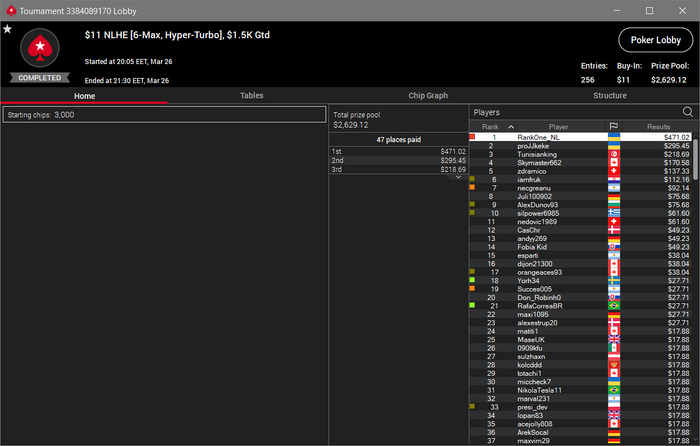Image resolution: width=700 pixels, height=446 pixels.
Task: Click the green tag beside Yorh34
Action: click(472, 280)
